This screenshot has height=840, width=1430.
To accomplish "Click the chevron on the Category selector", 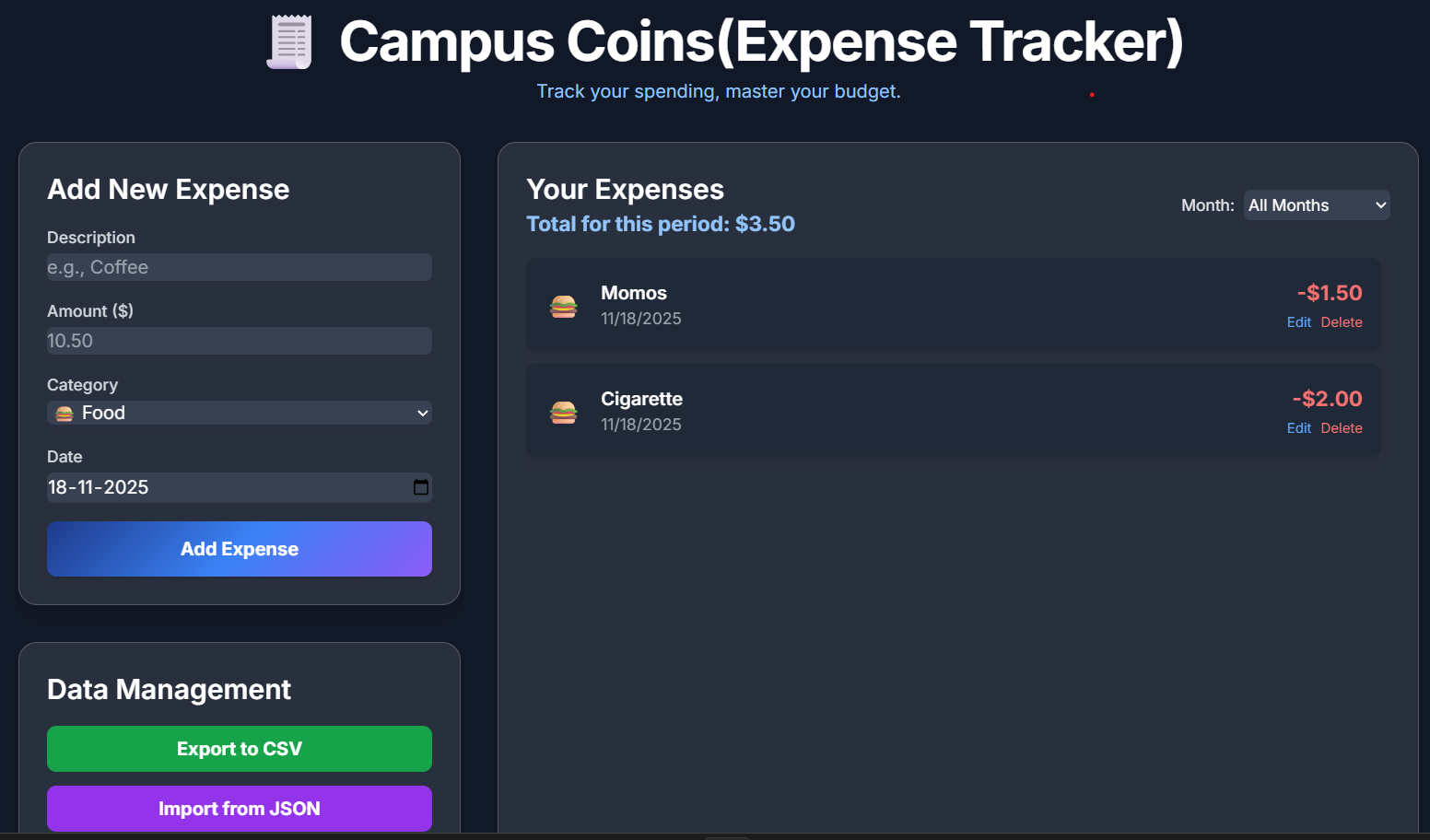I will coord(422,413).
